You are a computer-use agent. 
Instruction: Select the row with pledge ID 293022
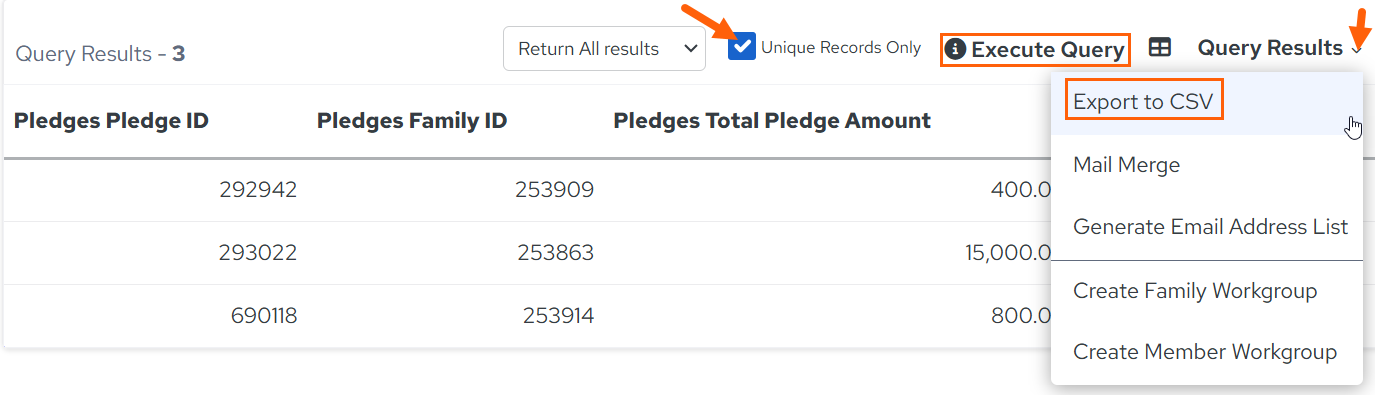pyautogui.click(x=527, y=253)
